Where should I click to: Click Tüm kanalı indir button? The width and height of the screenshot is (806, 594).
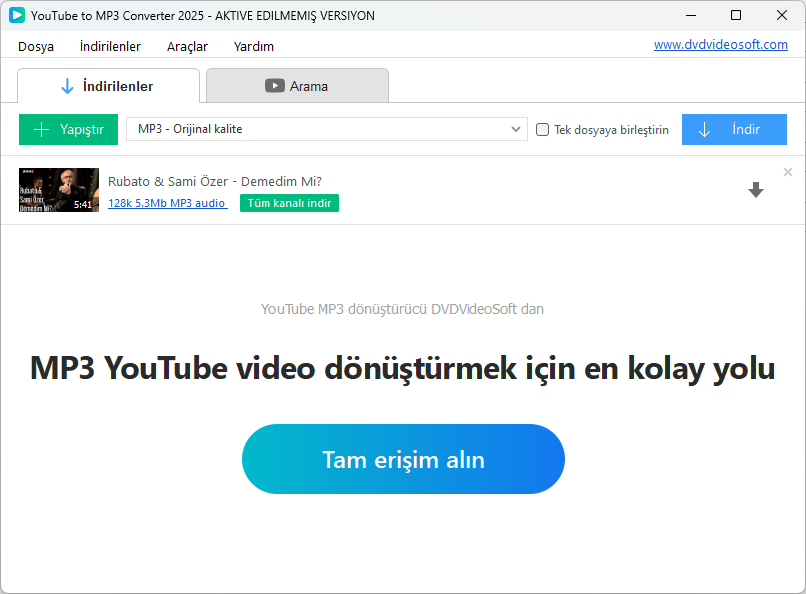click(x=289, y=203)
